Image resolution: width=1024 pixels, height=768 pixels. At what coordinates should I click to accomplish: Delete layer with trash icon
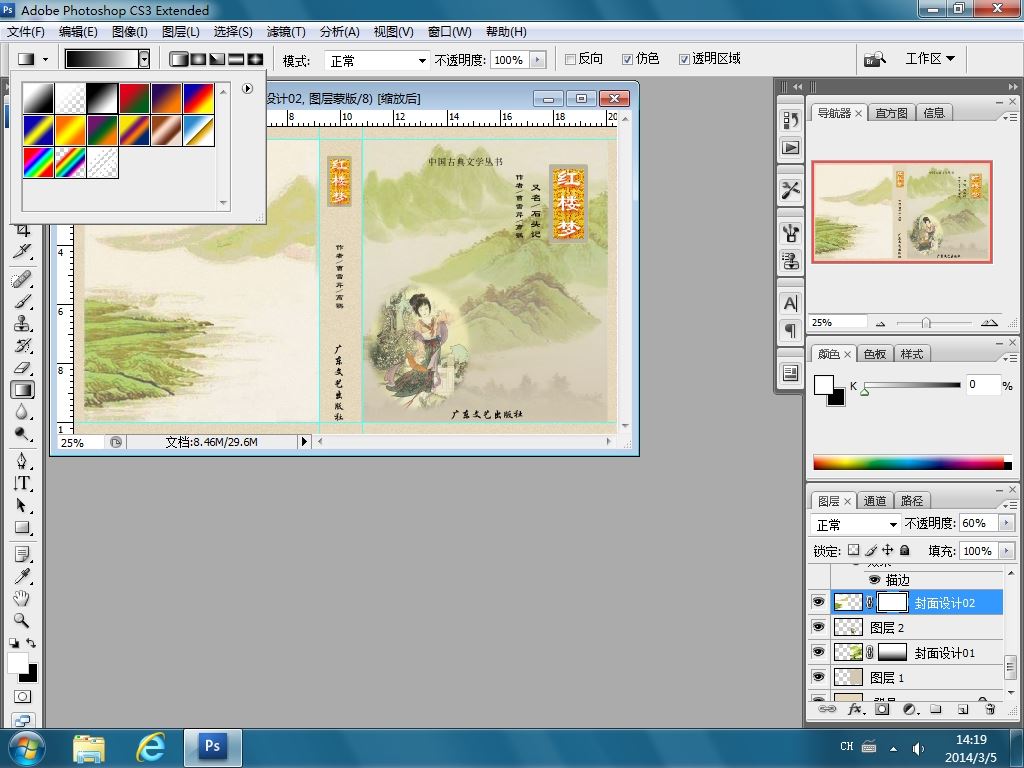pyautogui.click(x=989, y=709)
